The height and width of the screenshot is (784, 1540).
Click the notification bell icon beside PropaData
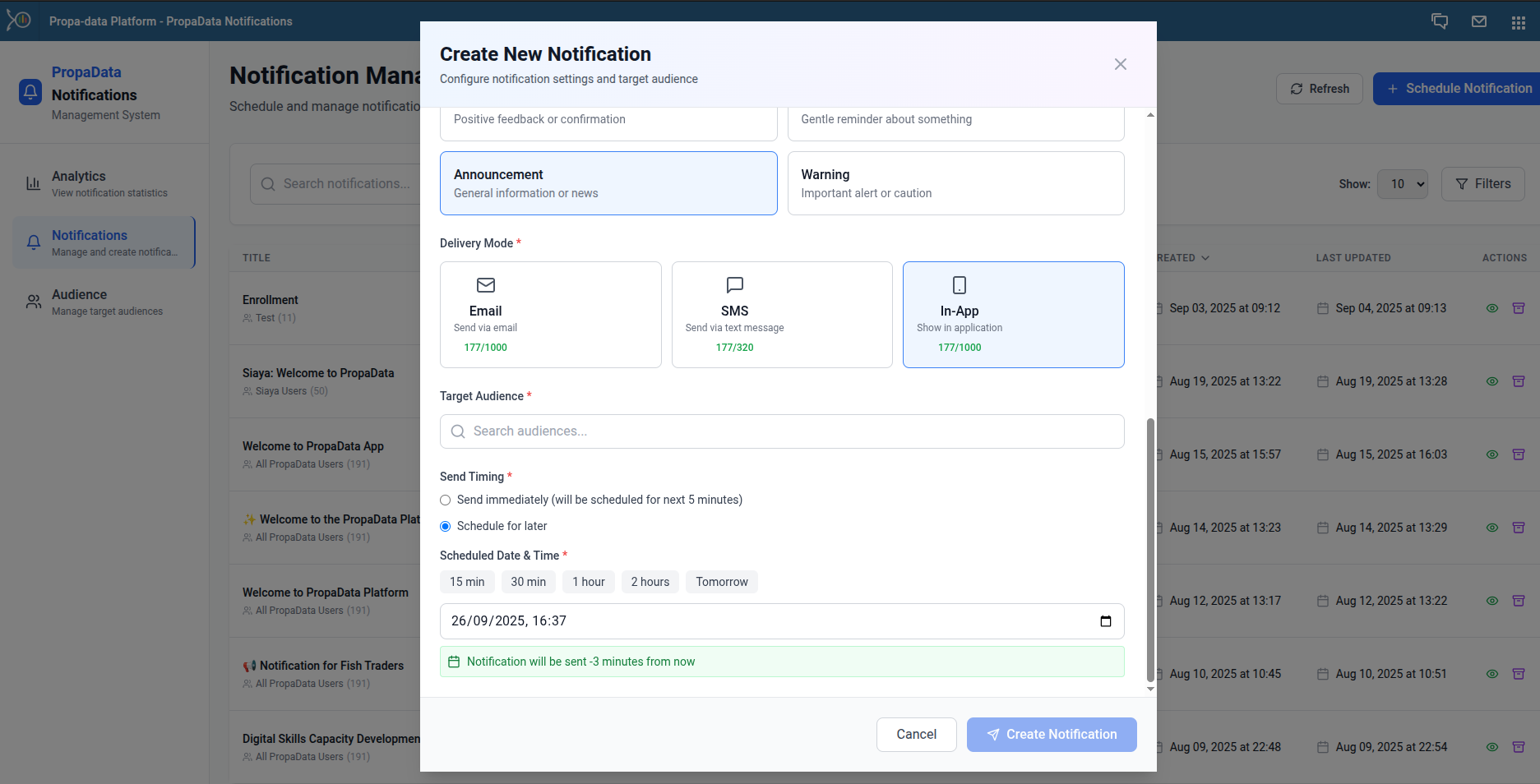(x=30, y=92)
